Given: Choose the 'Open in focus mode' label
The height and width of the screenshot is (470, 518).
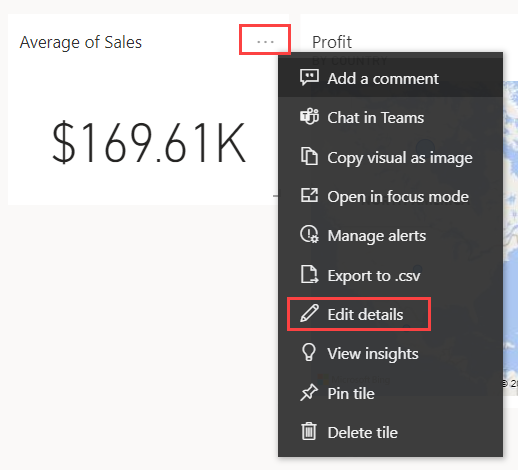Looking at the screenshot, I should (398, 197).
